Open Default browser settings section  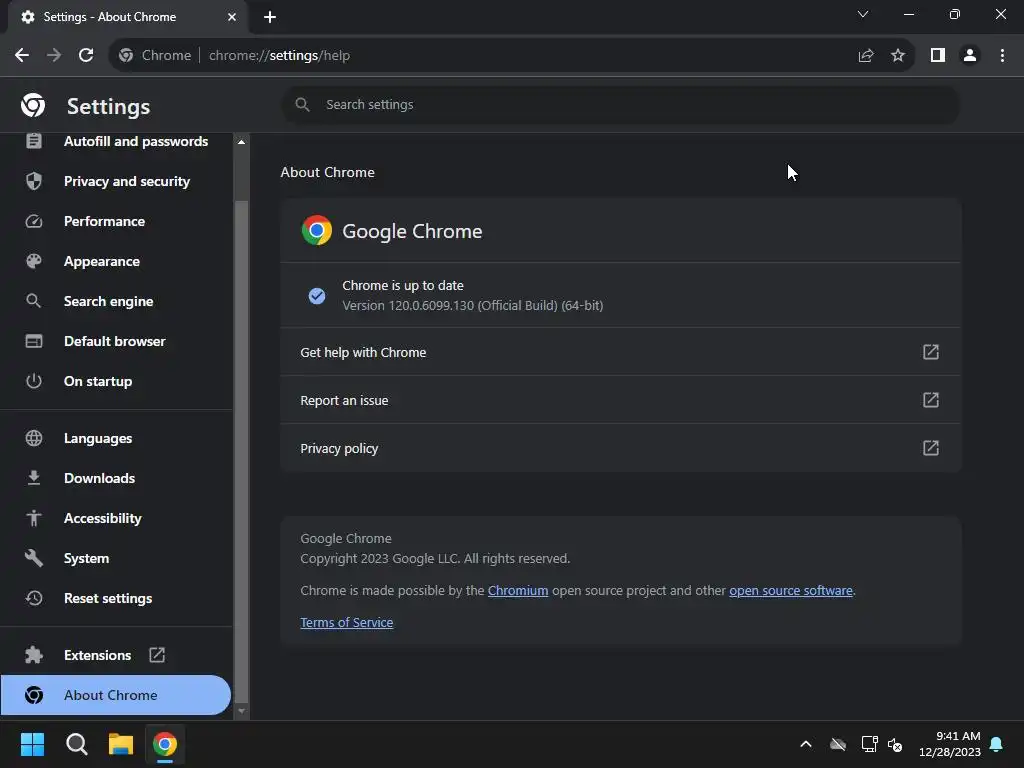pyautogui.click(x=116, y=341)
